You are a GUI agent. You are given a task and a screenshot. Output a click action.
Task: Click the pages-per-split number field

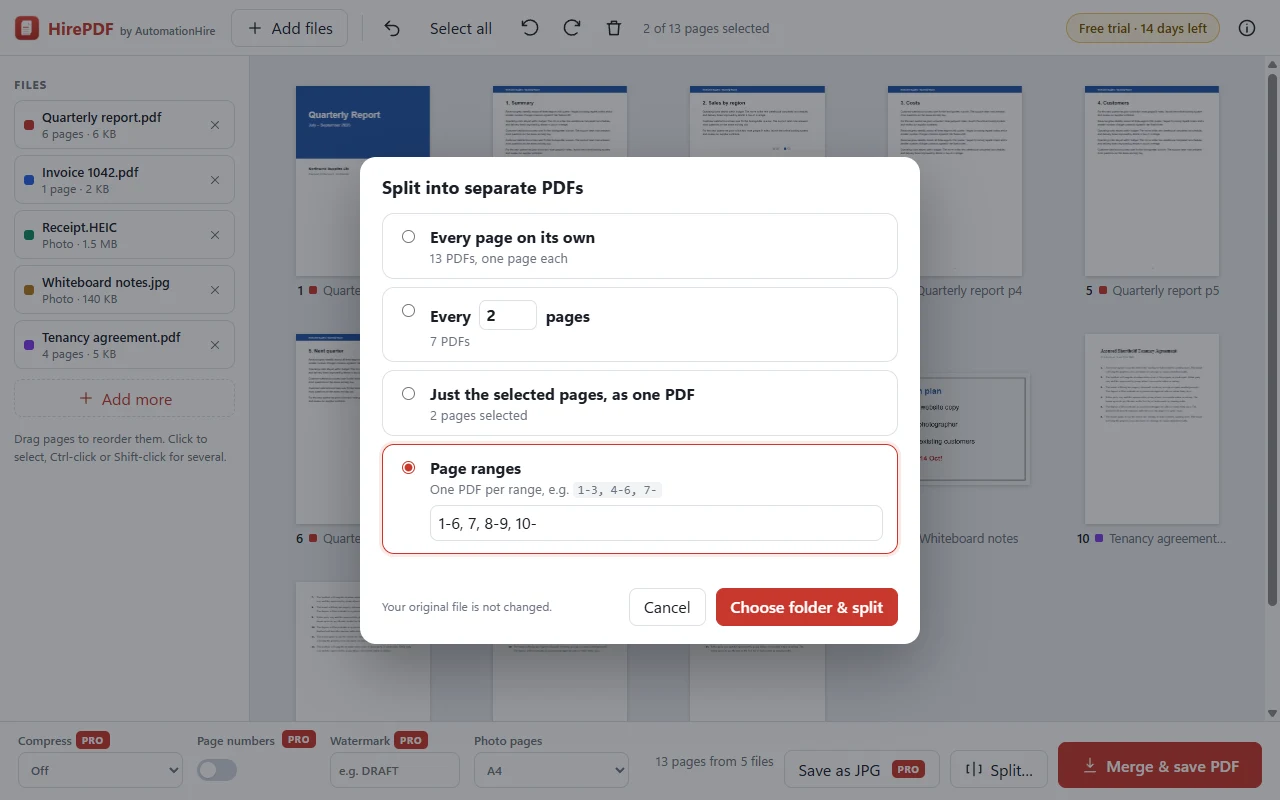[x=508, y=316]
